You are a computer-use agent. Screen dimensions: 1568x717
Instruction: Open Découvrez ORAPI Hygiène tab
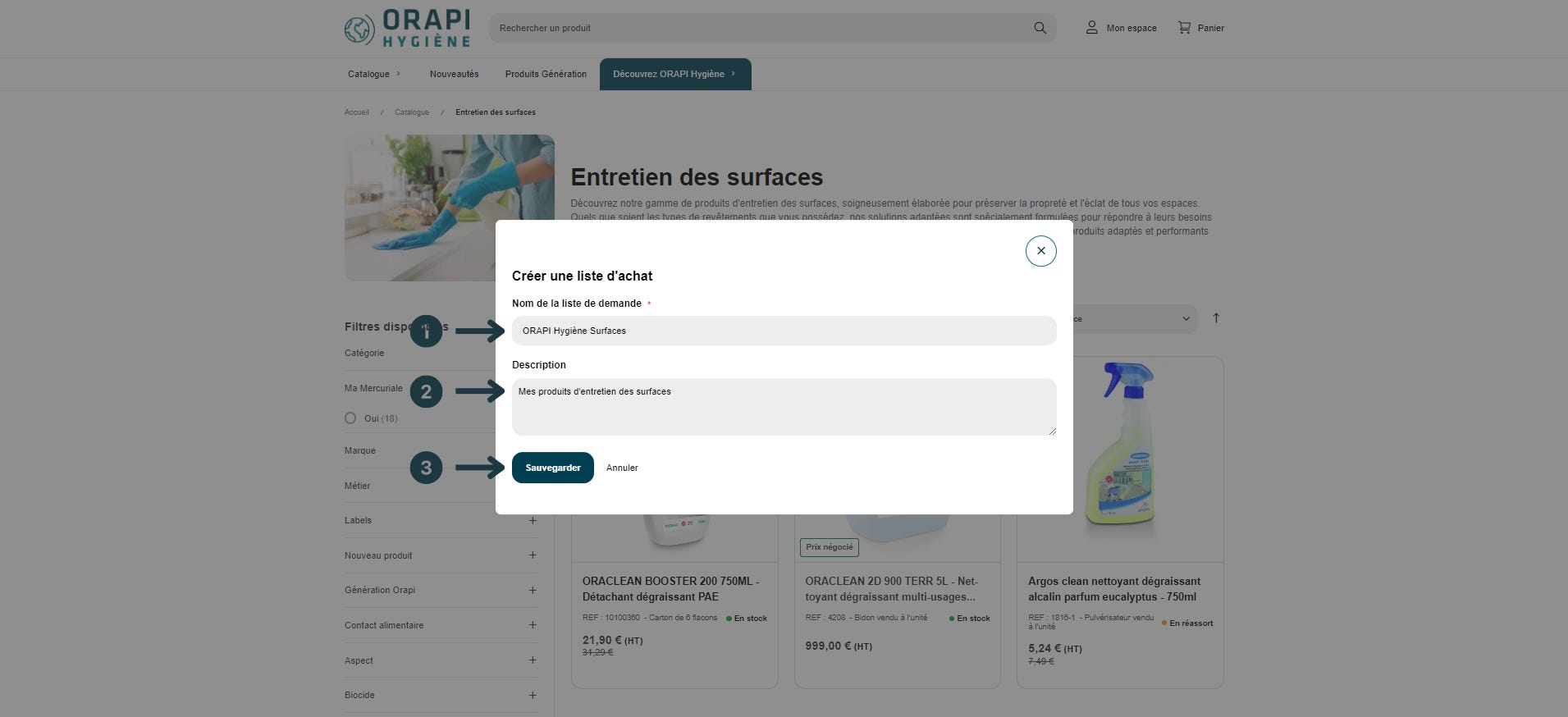coord(675,74)
